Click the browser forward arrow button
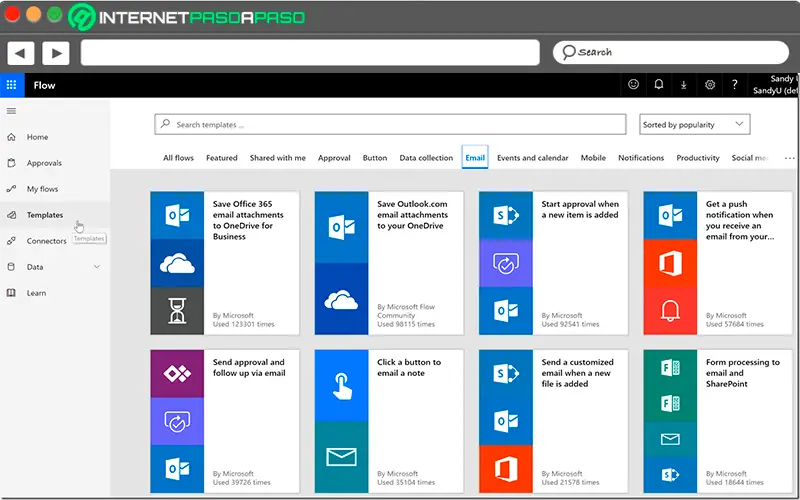This screenshot has height=500, width=800. pyautogui.click(x=56, y=53)
